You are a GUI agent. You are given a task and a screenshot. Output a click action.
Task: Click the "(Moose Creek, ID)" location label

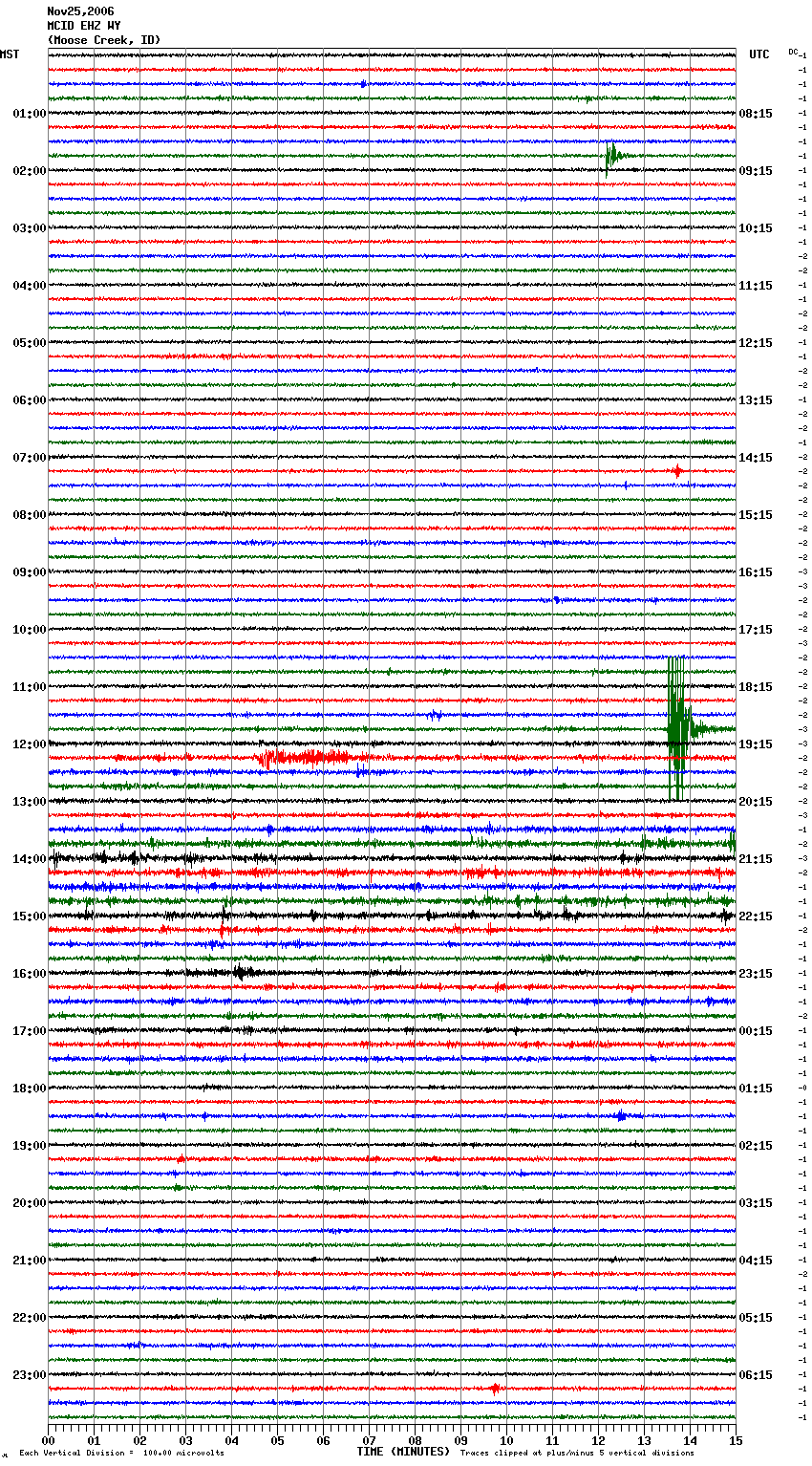[x=104, y=40]
